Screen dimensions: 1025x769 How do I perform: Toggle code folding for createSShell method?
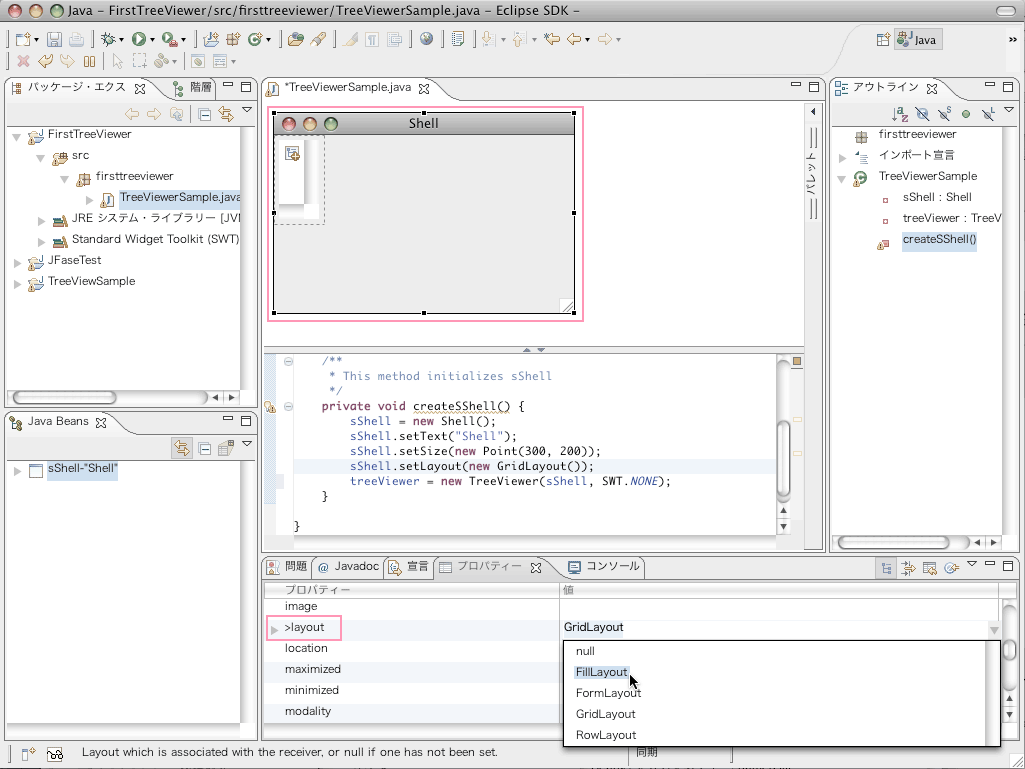point(288,407)
